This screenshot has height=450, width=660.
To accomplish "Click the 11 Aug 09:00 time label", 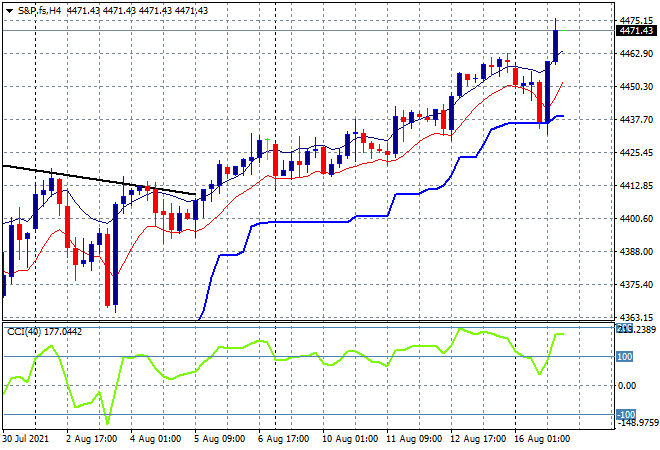I will point(414,439).
